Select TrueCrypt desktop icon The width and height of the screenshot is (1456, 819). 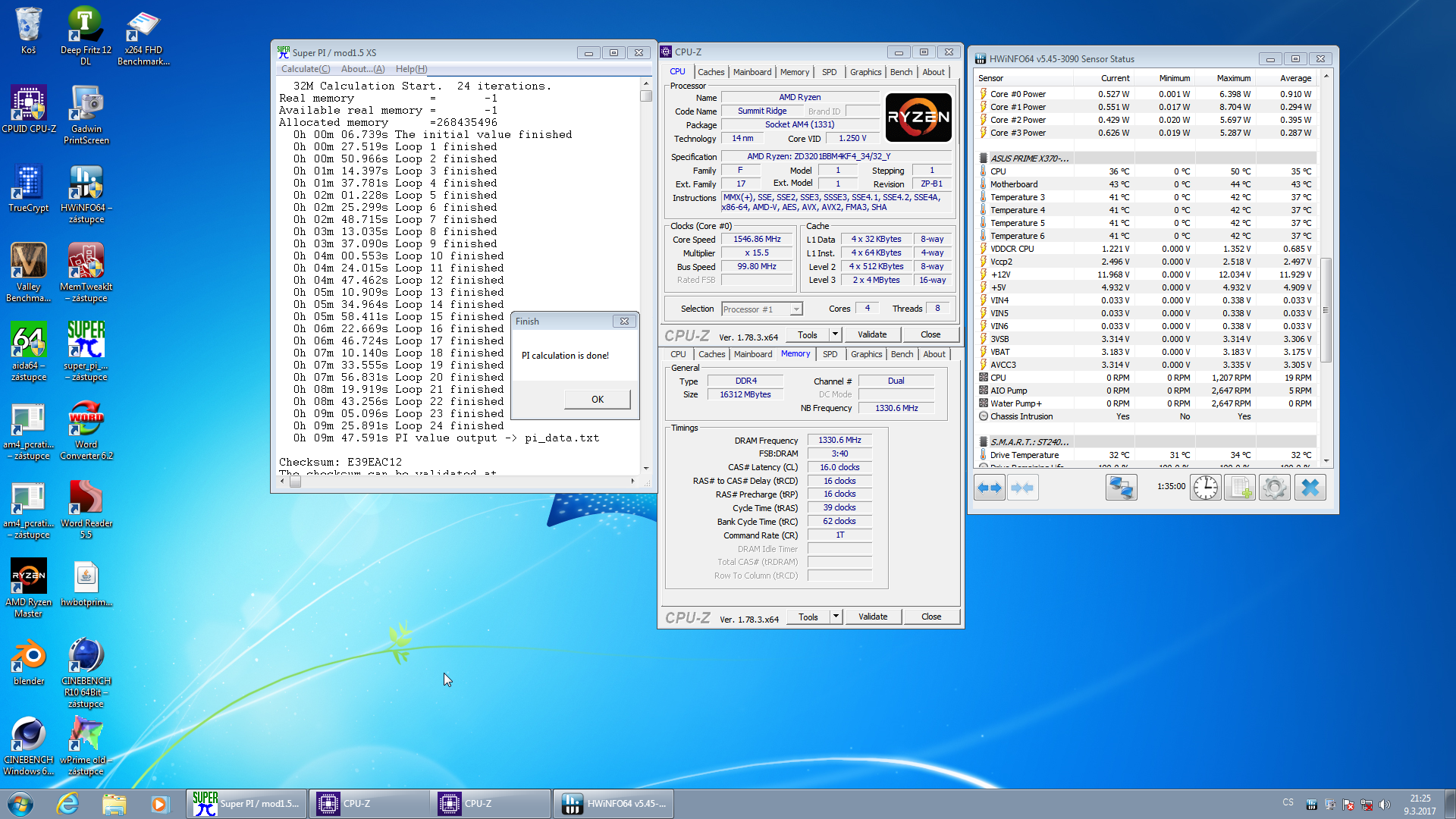[x=28, y=188]
